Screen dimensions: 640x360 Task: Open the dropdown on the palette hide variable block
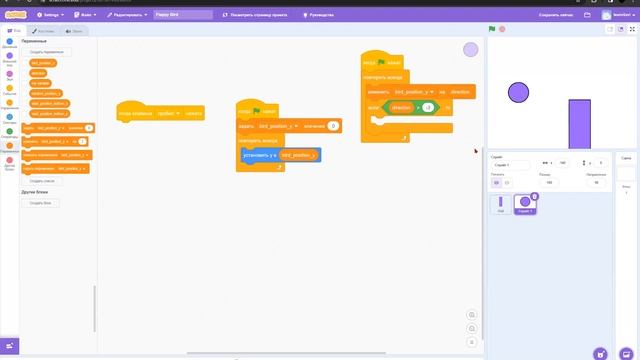coord(71,169)
